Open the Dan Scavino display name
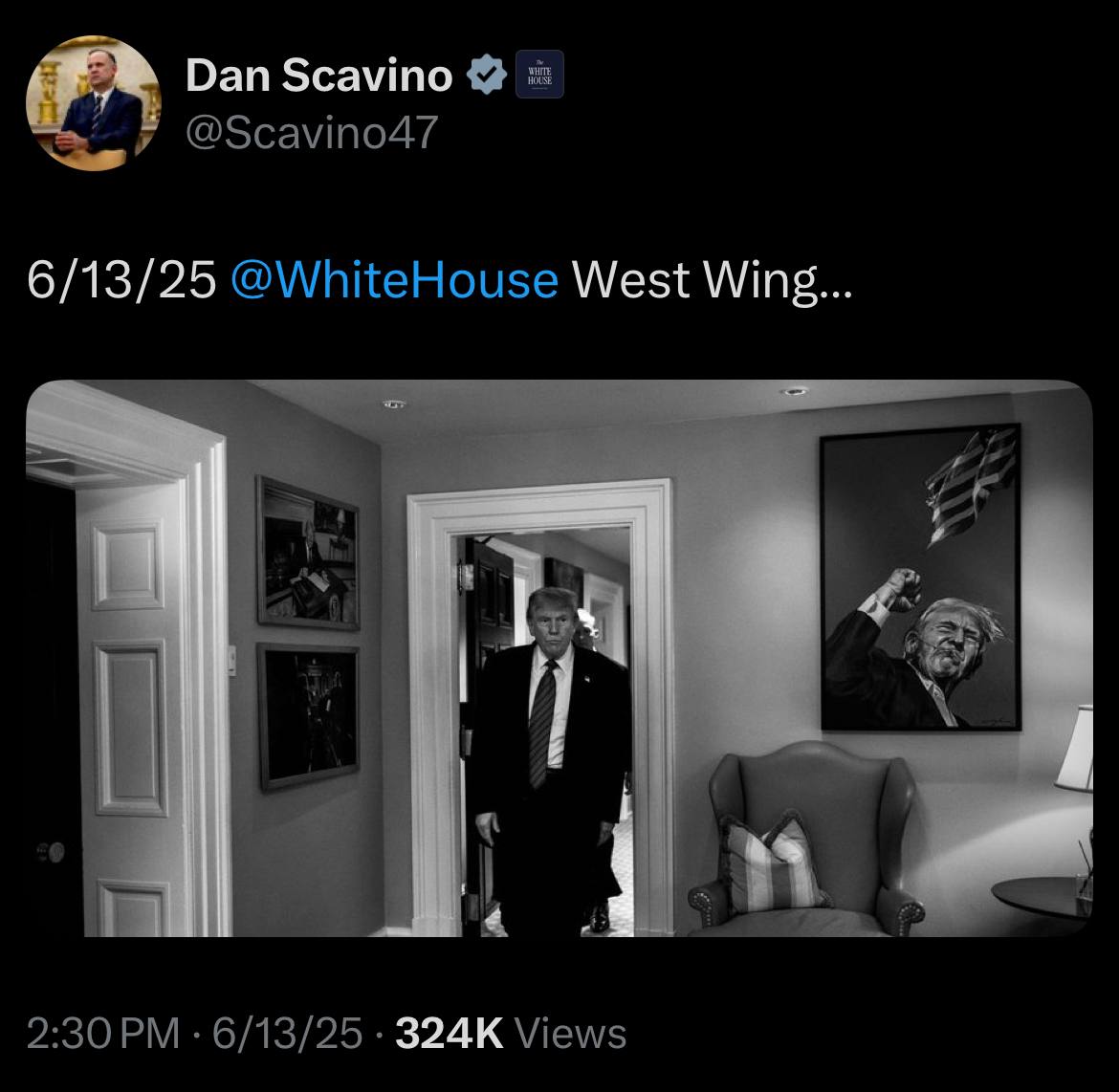The height and width of the screenshot is (1092, 1119). (x=319, y=75)
